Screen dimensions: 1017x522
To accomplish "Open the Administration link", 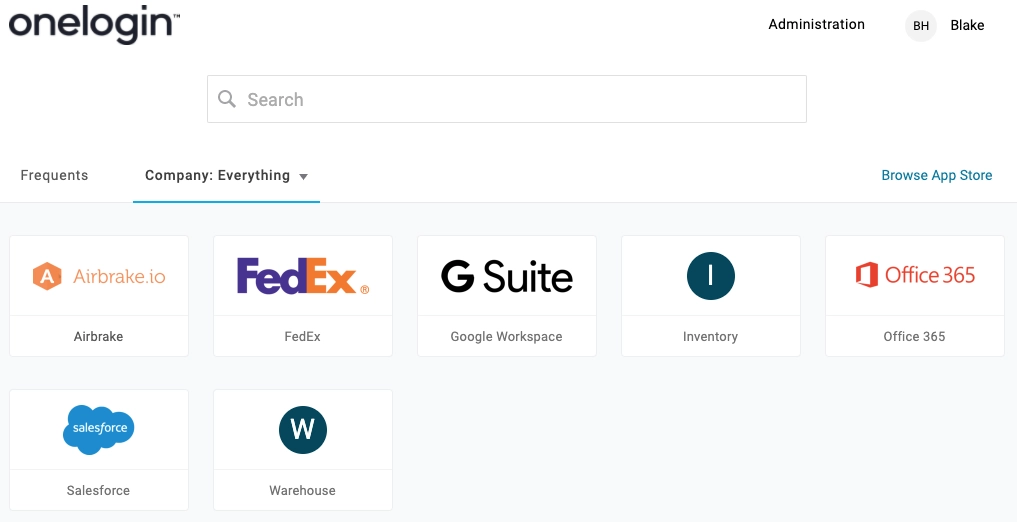I will pyautogui.click(x=816, y=25).
